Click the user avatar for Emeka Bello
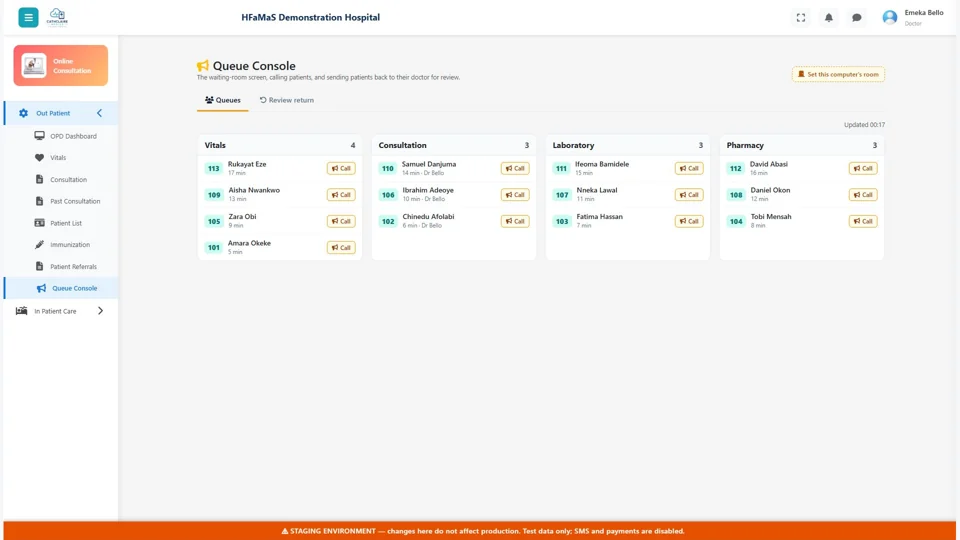Screen dimensions: 960x540 890,18
